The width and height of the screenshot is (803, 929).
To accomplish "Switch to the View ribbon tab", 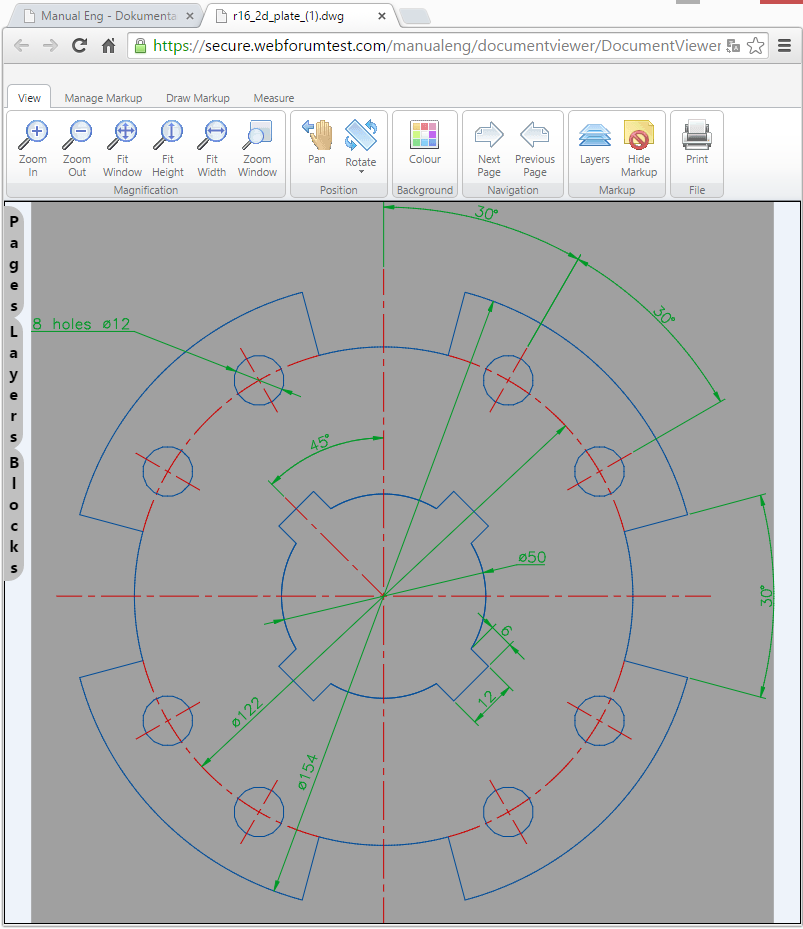I will pos(29,98).
